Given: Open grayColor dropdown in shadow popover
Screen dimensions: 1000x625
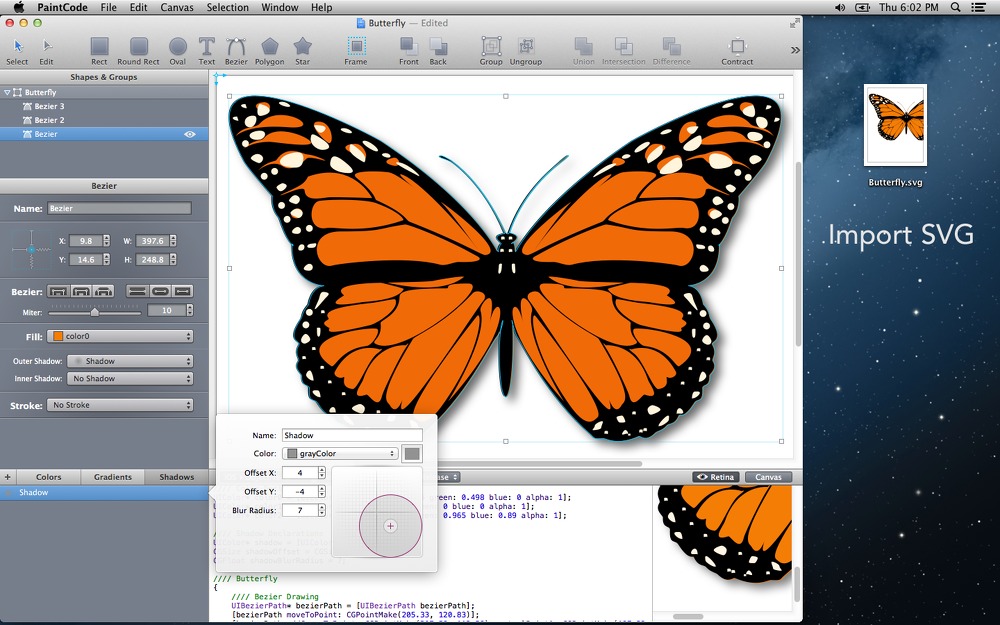Looking at the screenshot, I should (340, 453).
